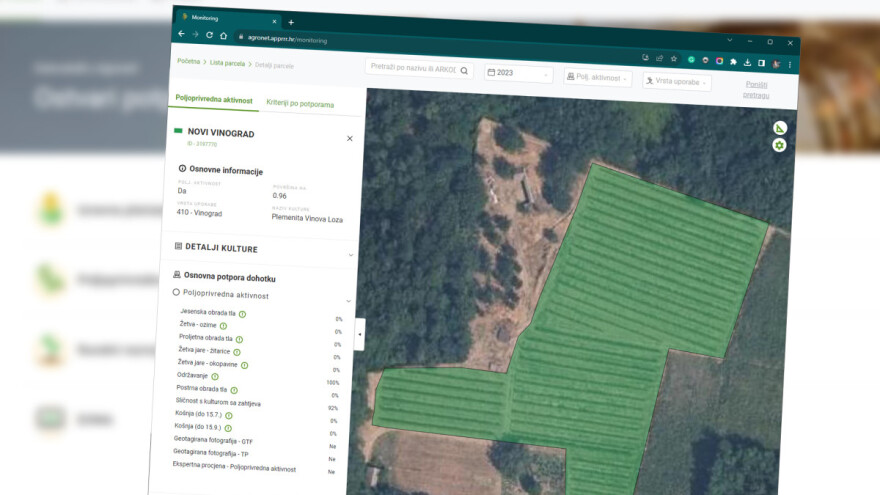Open the 2023 year dropdown
Image resolution: width=880 pixels, height=495 pixels.
point(518,73)
